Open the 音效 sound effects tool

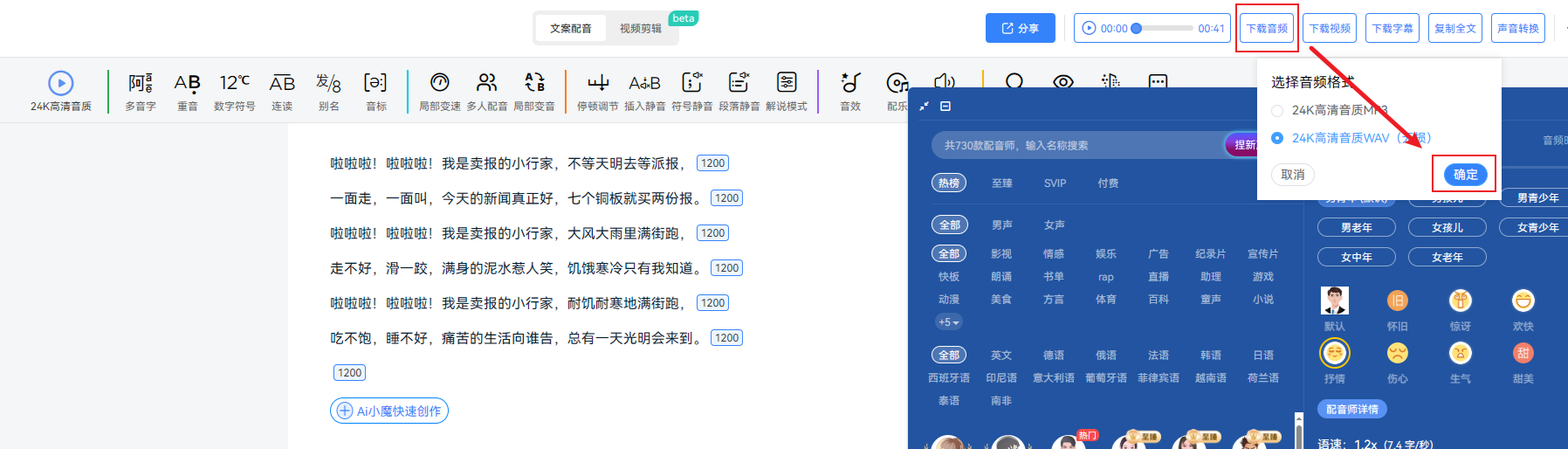[850, 83]
